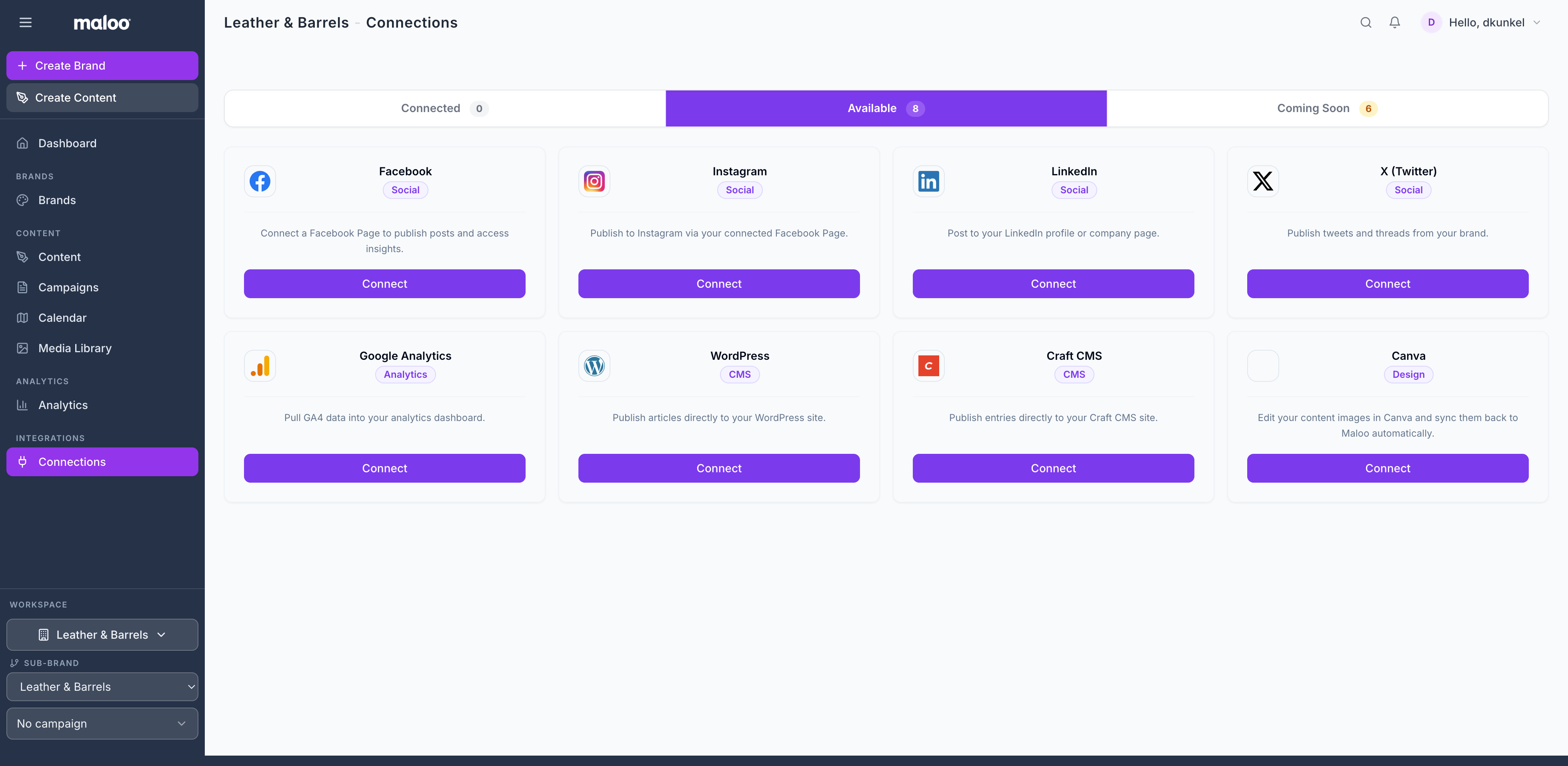Switch to the Coming Soon tab
Viewport: 1568px width, 766px height.
pyautogui.click(x=1327, y=108)
